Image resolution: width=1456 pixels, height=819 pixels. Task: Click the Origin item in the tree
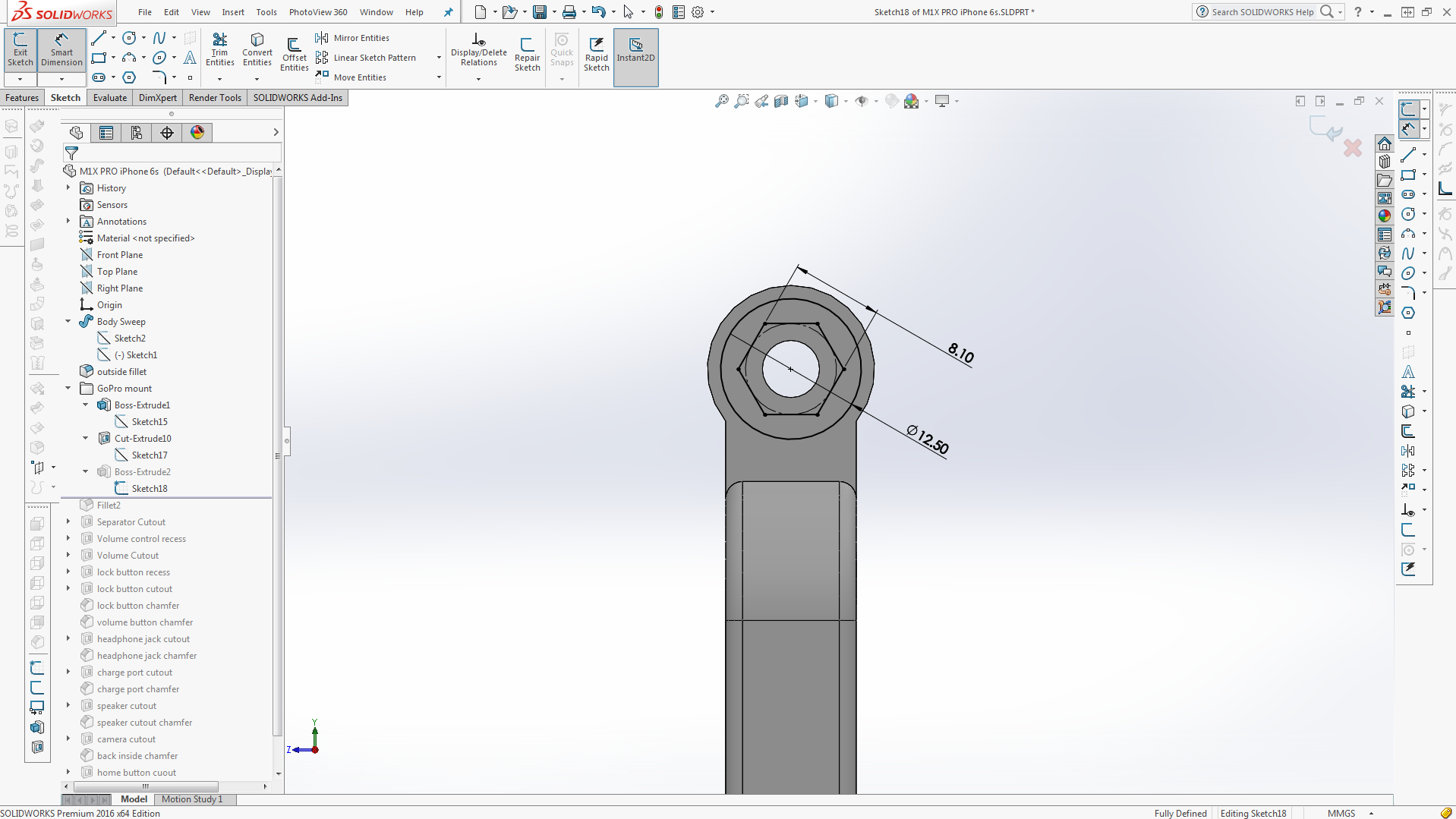click(109, 305)
